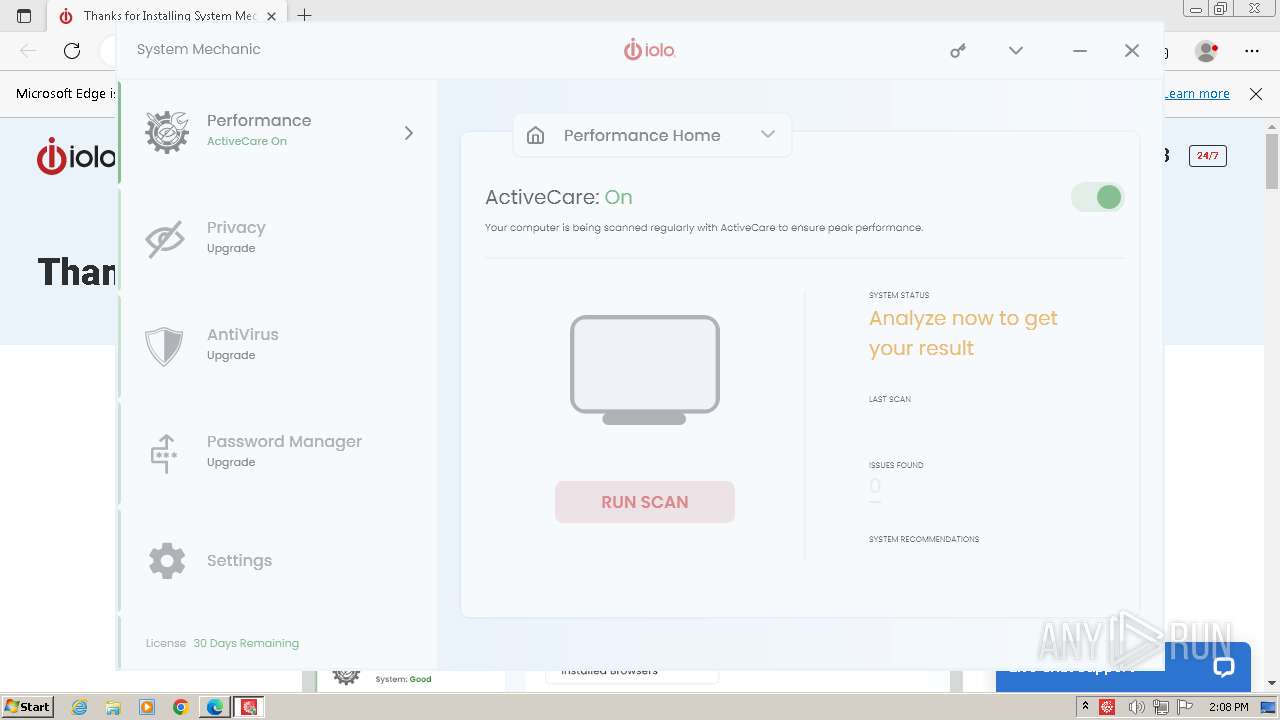1280x720 pixels.
Task: Click the iolo logo in System Mechanic header
Action: [x=650, y=49]
